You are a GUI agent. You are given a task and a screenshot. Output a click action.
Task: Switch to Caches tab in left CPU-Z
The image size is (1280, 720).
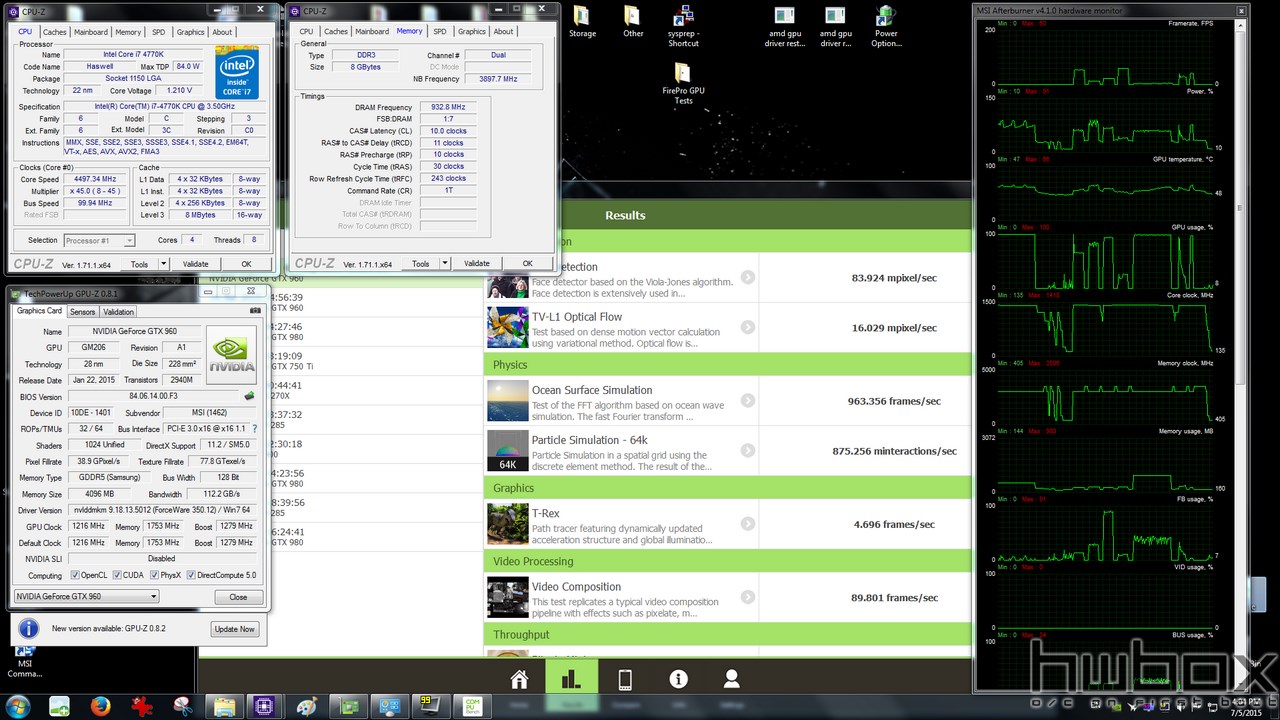54,32
